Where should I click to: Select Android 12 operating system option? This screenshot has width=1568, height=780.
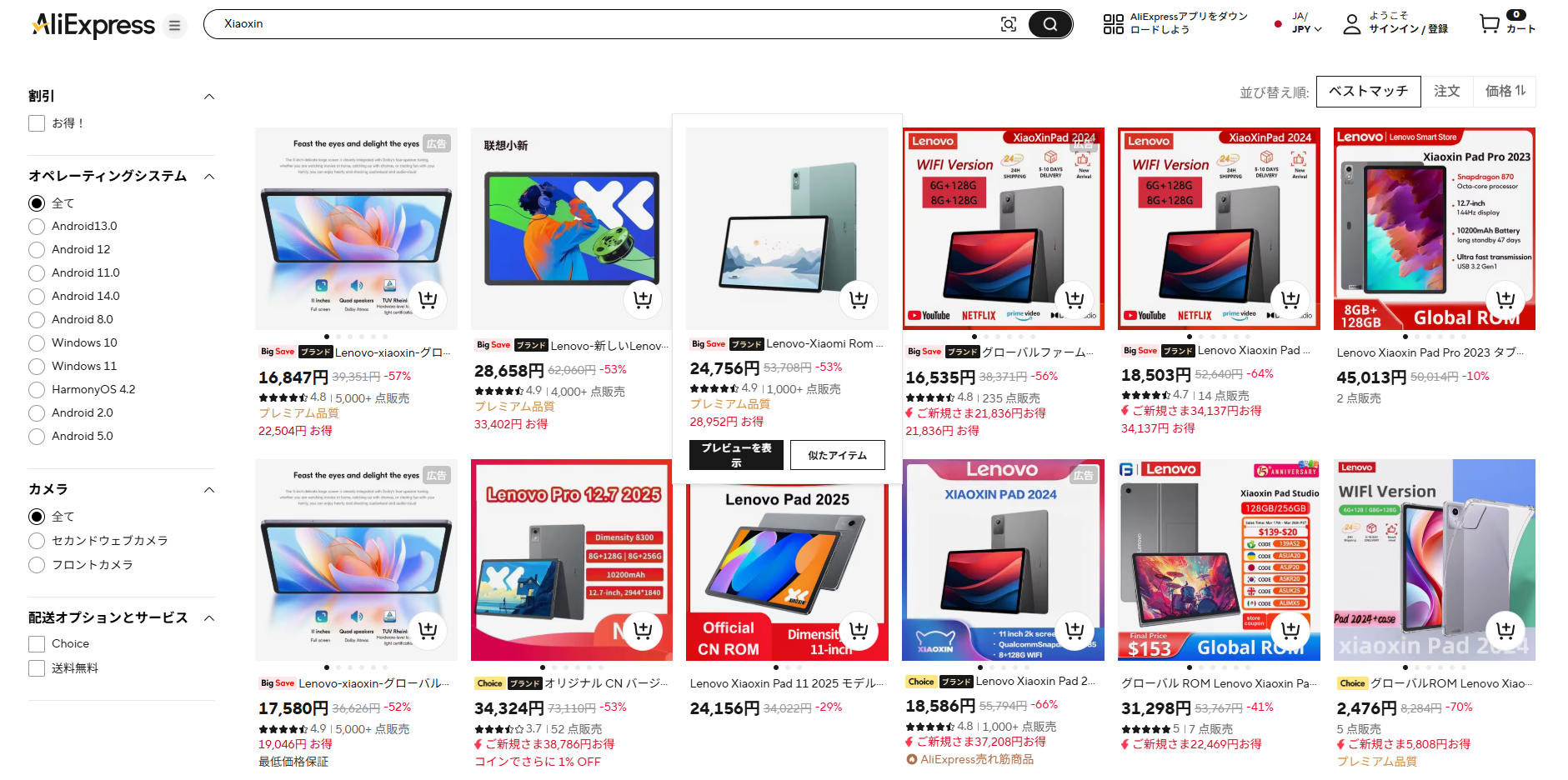click(x=69, y=250)
